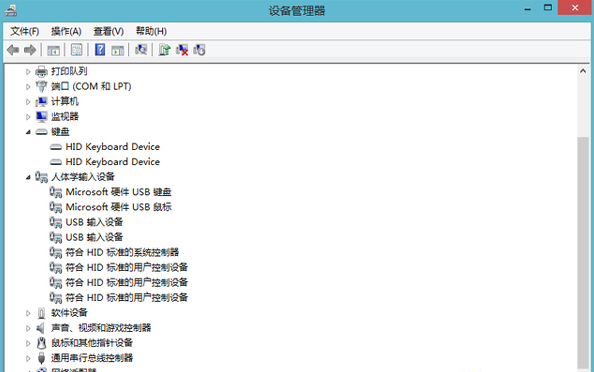Open the Properties toolbar icon
The image size is (594, 372).
pyautogui.click(x=76, y=50)
